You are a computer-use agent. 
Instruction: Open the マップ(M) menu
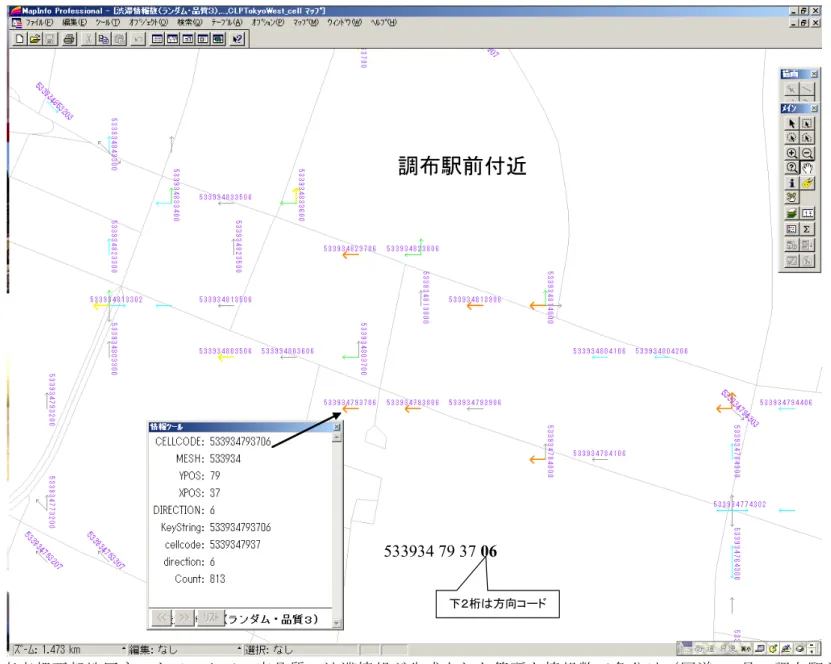pyautogui.click(x=306, y=23)
